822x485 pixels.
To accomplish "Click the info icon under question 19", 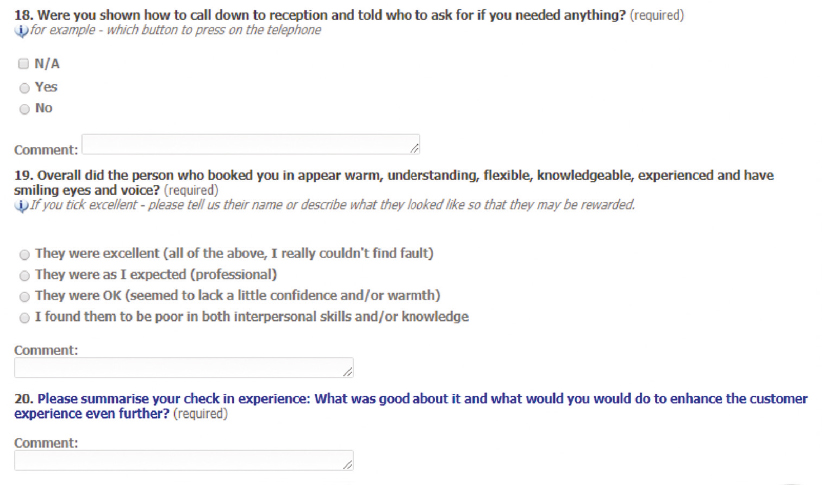I will point(21,206).
